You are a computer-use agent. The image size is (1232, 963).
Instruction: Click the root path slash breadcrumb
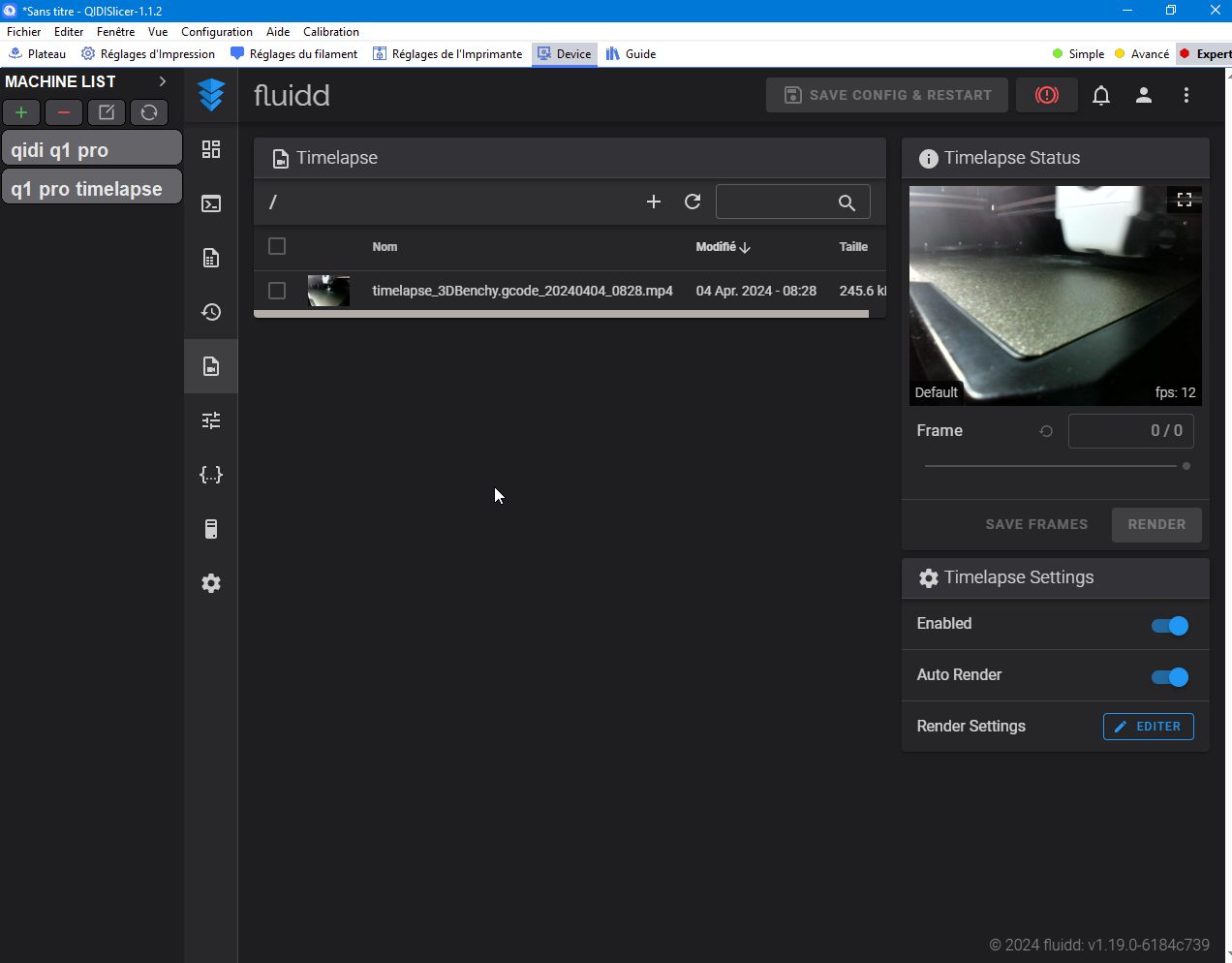click(273, 202)
